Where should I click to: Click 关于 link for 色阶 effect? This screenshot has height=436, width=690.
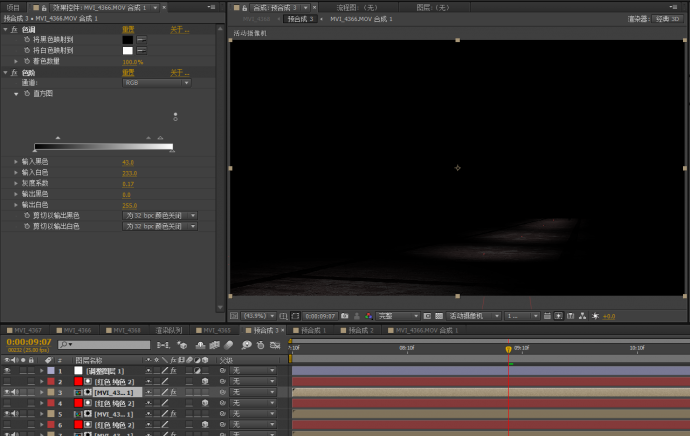(x=179, y=72)
